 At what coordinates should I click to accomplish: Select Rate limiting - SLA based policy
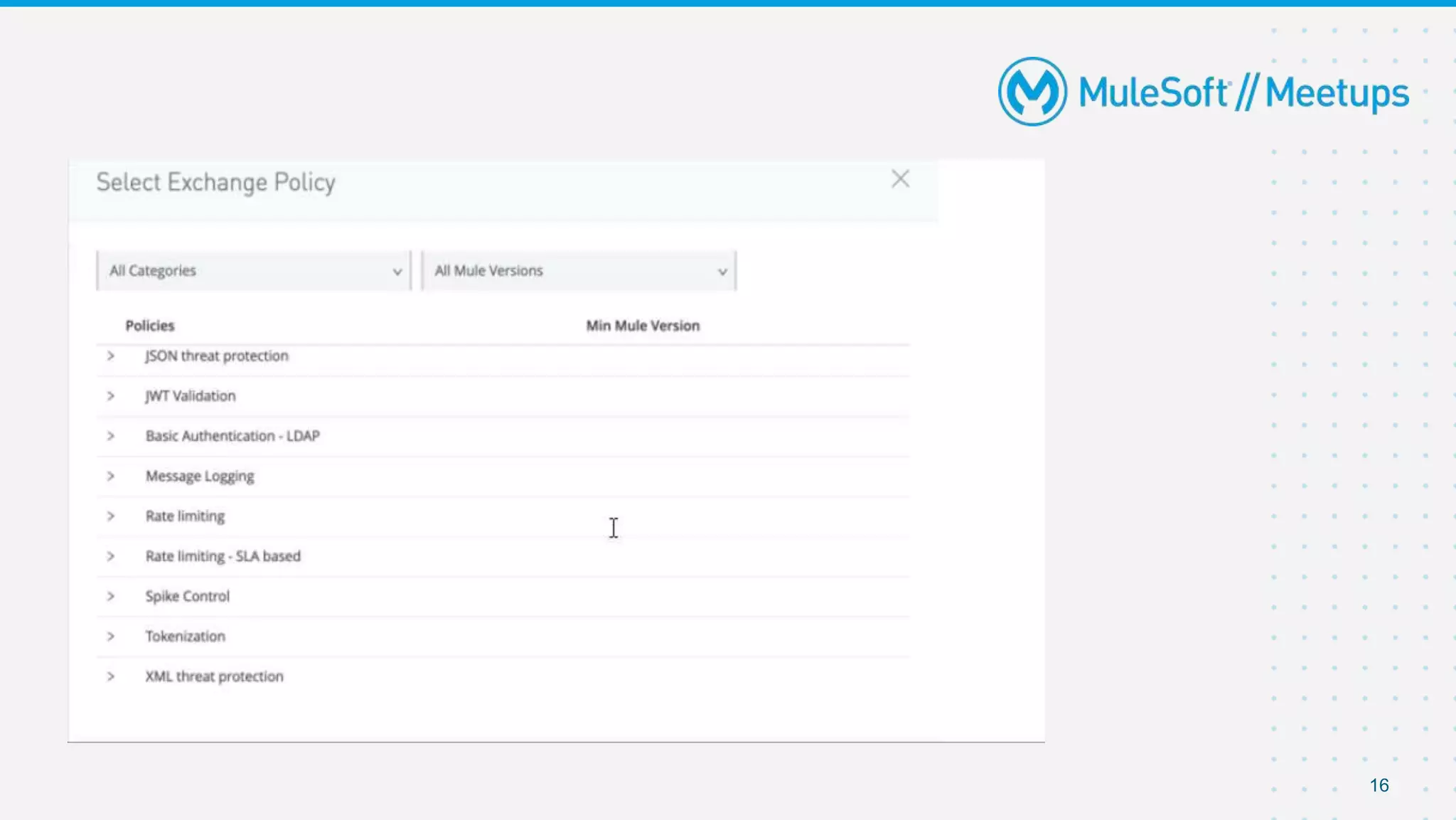point(223,556)
